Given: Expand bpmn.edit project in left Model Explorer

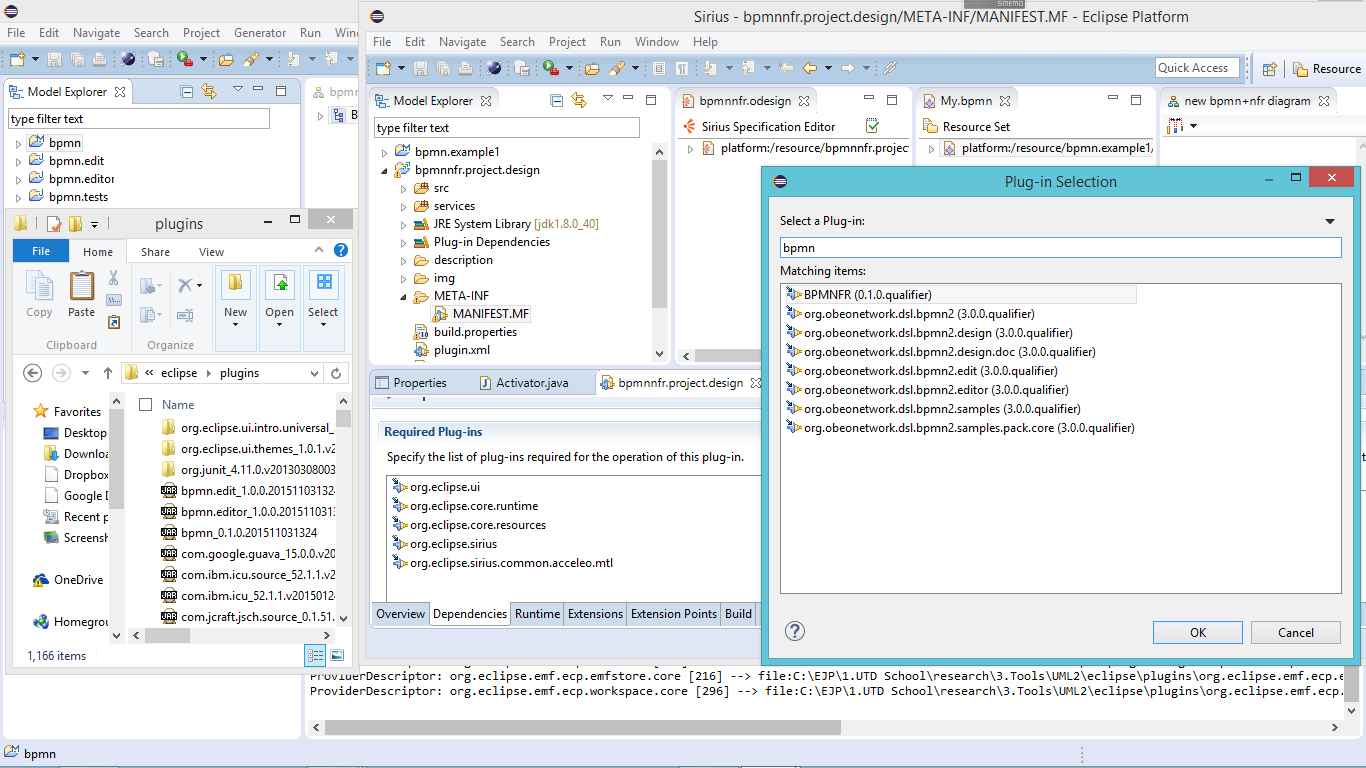Looking at the screenshot, I should click(18, 161).
